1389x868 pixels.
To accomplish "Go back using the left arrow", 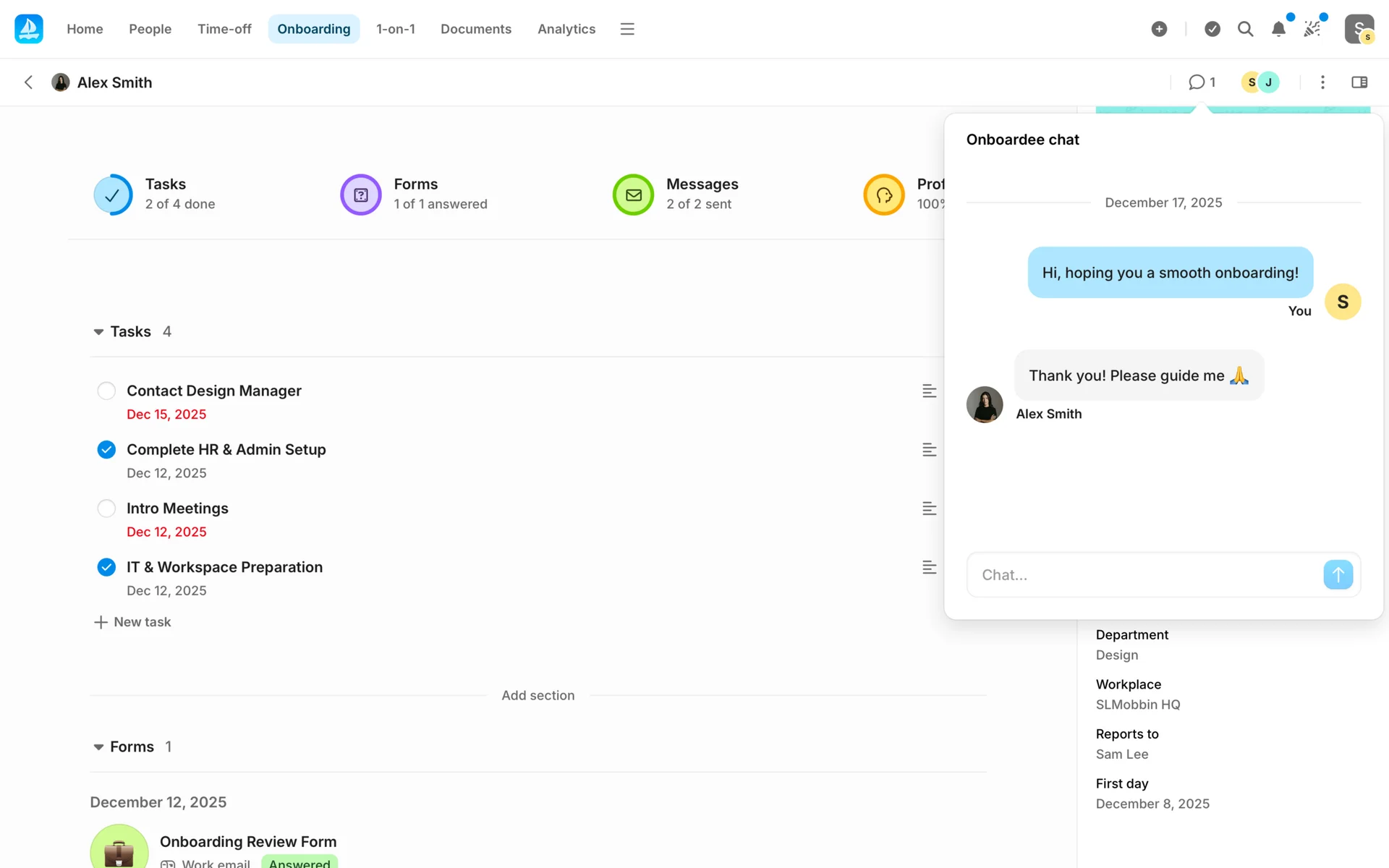I will tap(28, 82).
